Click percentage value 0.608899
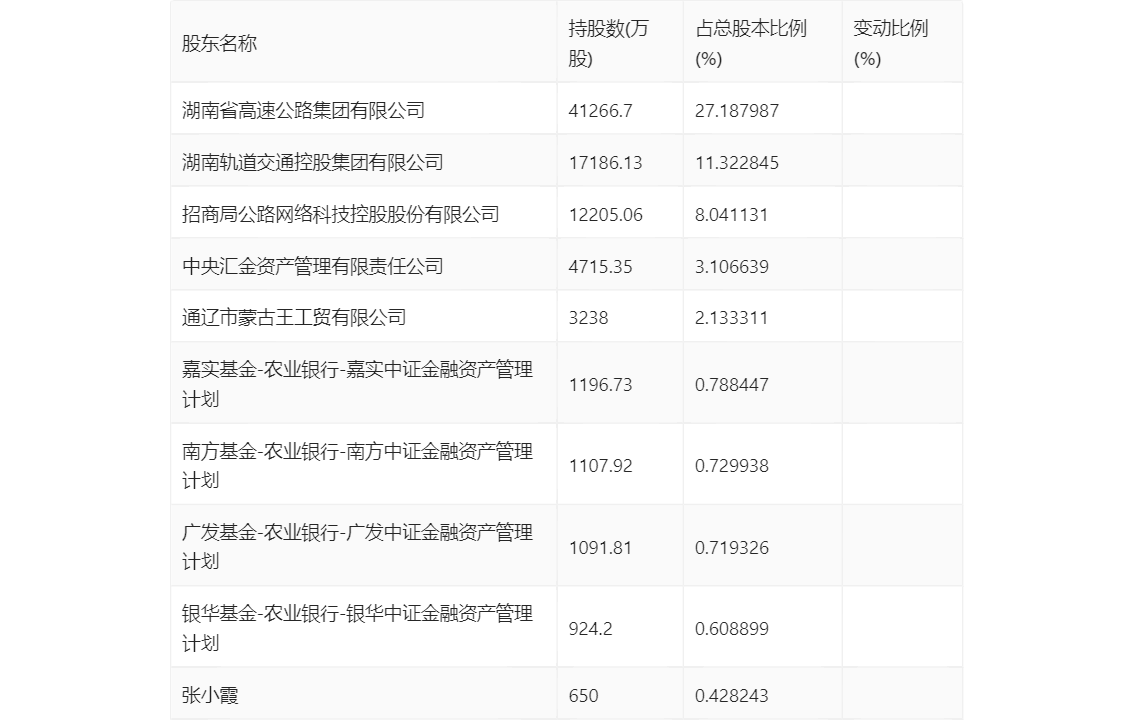Image resolution: width=1134 pixels, height=720 pixels. (732, 629)
